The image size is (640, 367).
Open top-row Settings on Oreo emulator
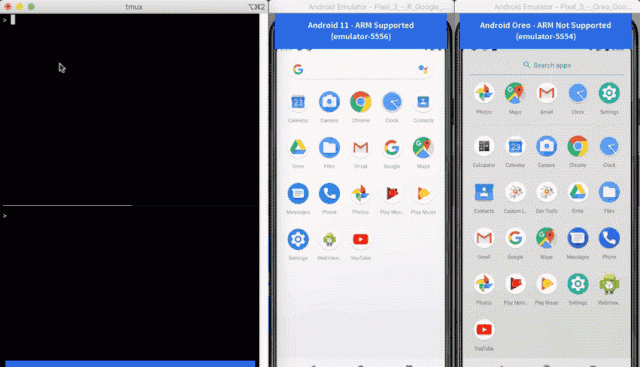(609, 93)
